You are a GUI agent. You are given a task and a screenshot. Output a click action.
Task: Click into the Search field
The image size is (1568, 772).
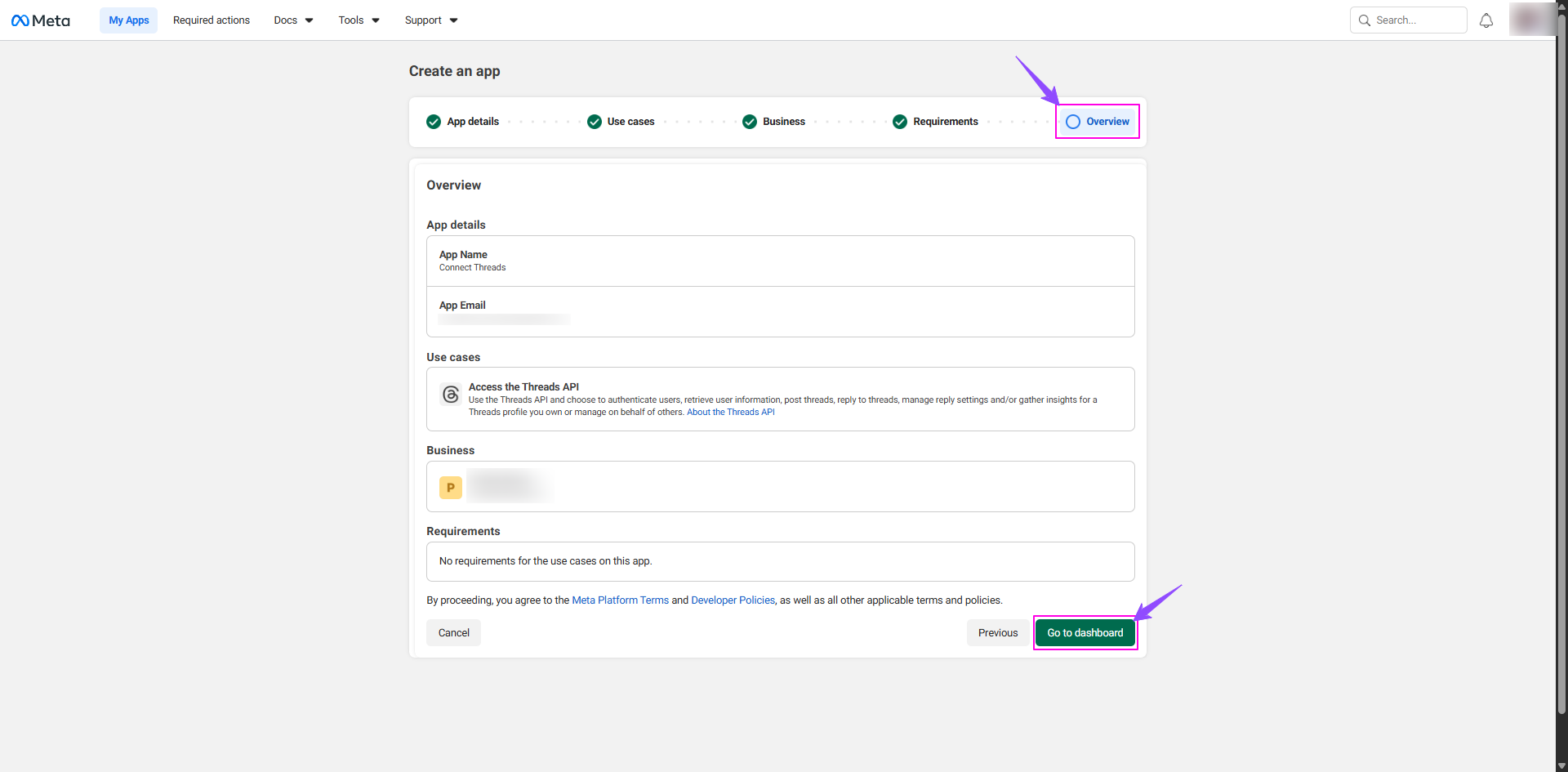click(1417, 20)
